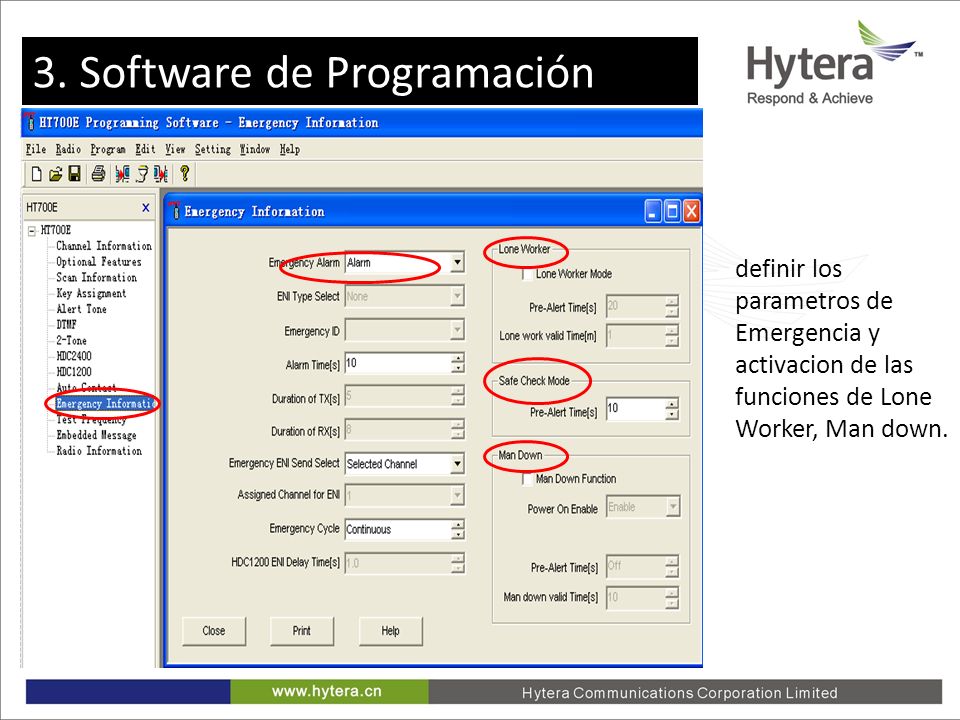Click the Write to radio icon
This screenshot has height=720, width=960.
[161, 174]
